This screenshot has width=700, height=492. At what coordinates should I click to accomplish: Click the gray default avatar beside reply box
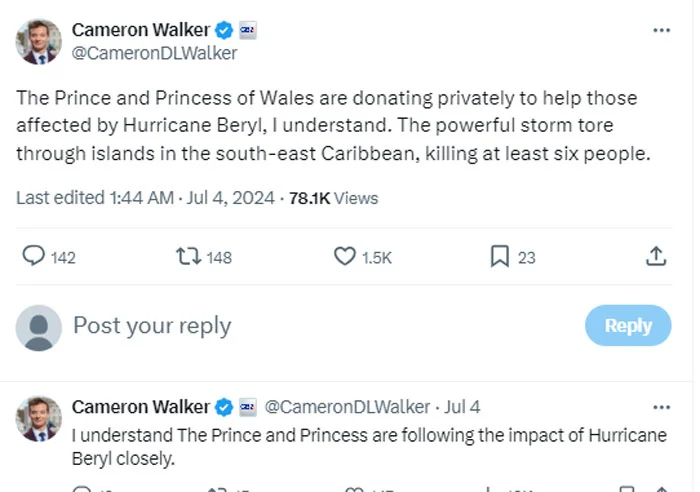(40, 327)
